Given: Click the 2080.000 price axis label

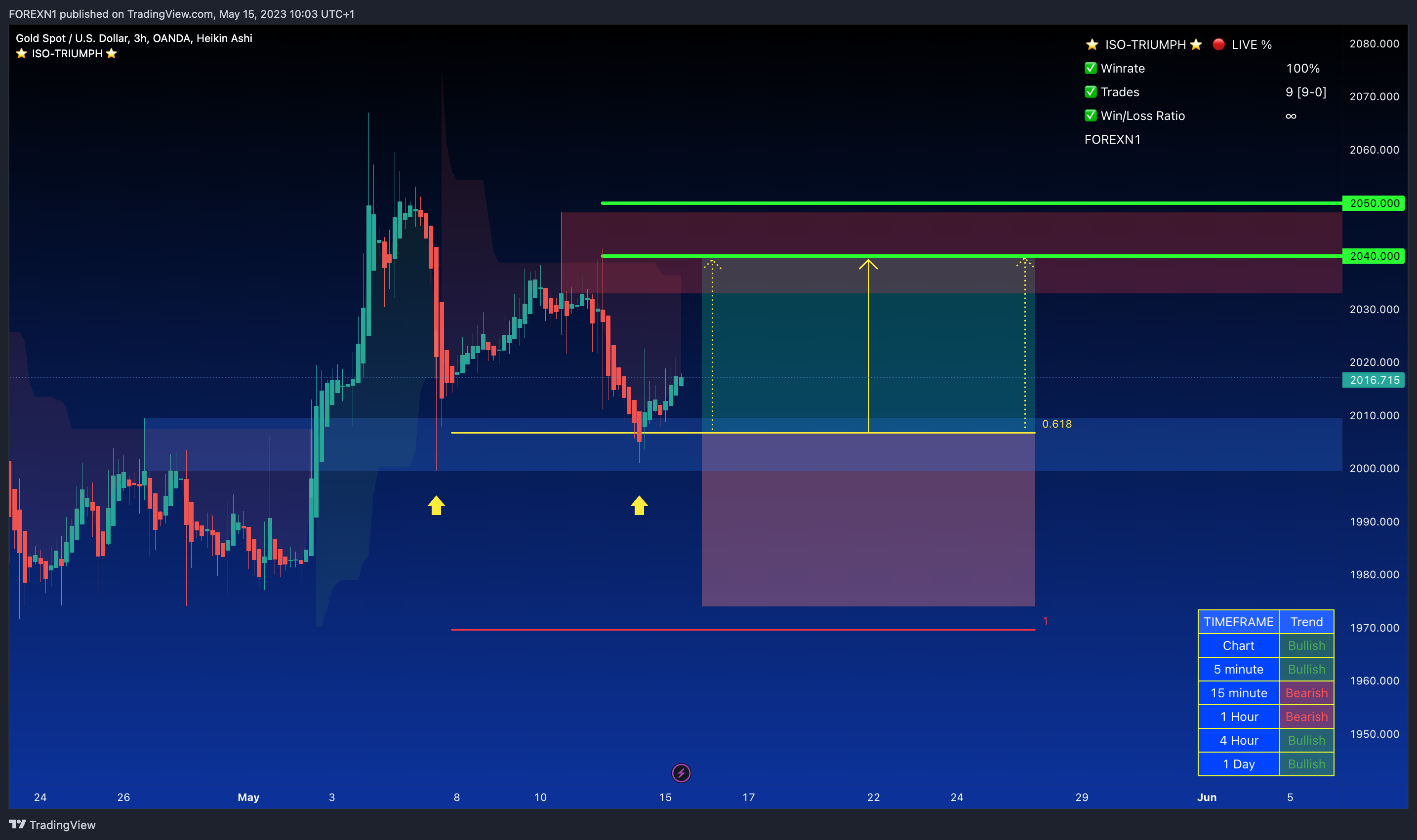Looking at the screenshot, I should 1374,43.
